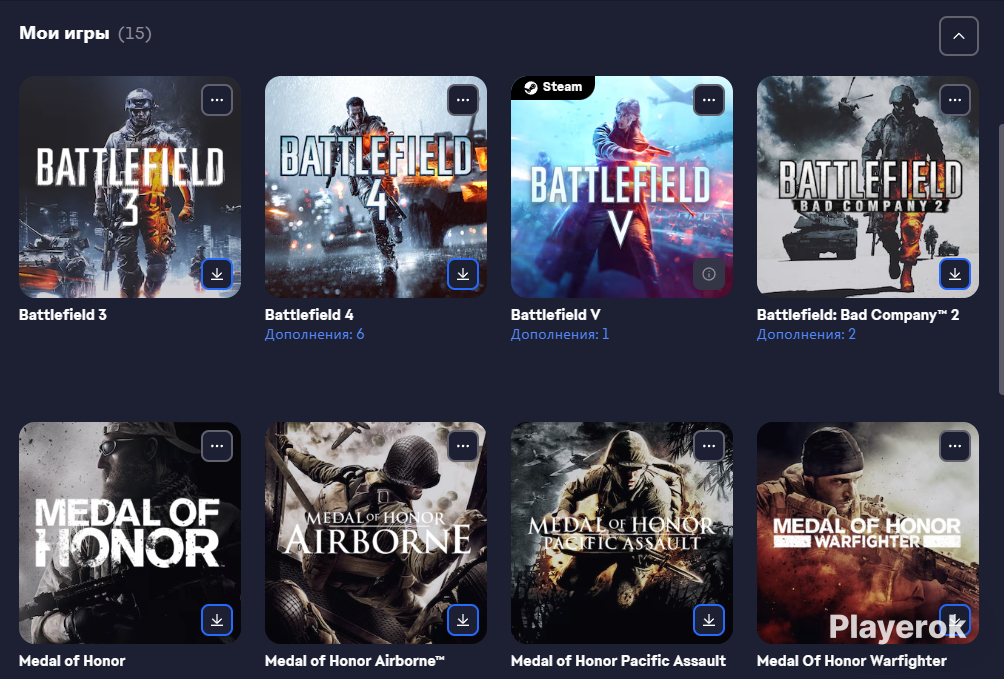
Task: Click the Battlefield 4 title text
Action: [309, 315]
